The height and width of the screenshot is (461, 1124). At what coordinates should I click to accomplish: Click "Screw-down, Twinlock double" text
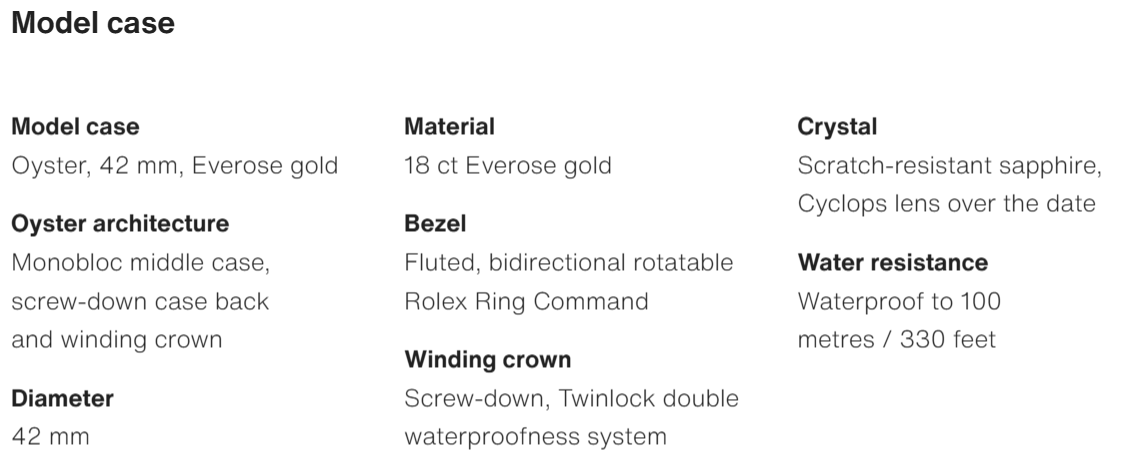[572, 399]
